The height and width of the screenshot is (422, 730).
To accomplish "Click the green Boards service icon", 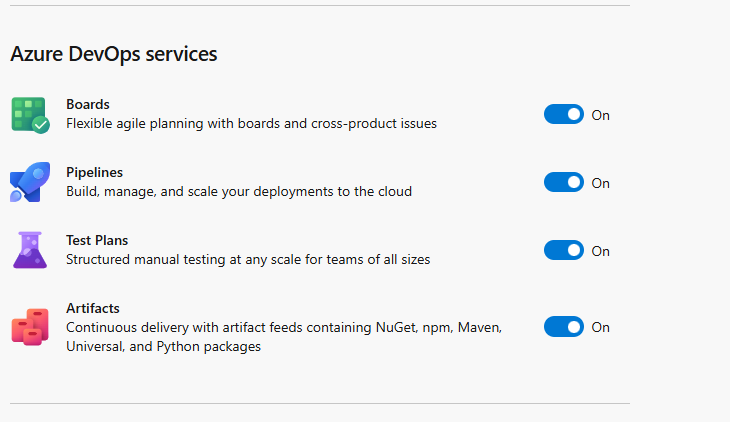I will pyautogui.click(x=30, y=115).
